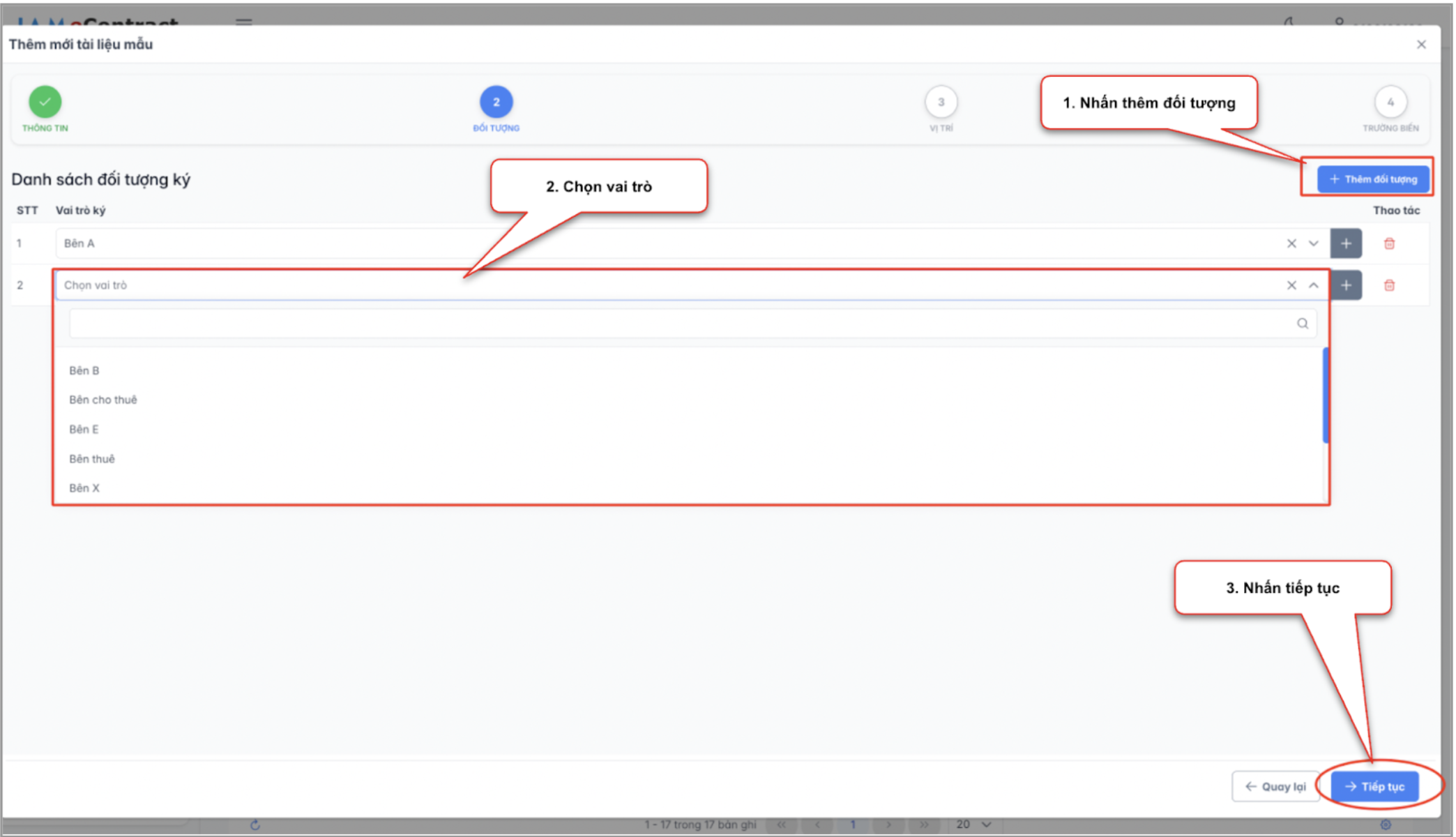The height and width of the screenshot is (837, 1456).
Task: Click search magnifier icon in dropdown
Action: [x=1302, y=324]
